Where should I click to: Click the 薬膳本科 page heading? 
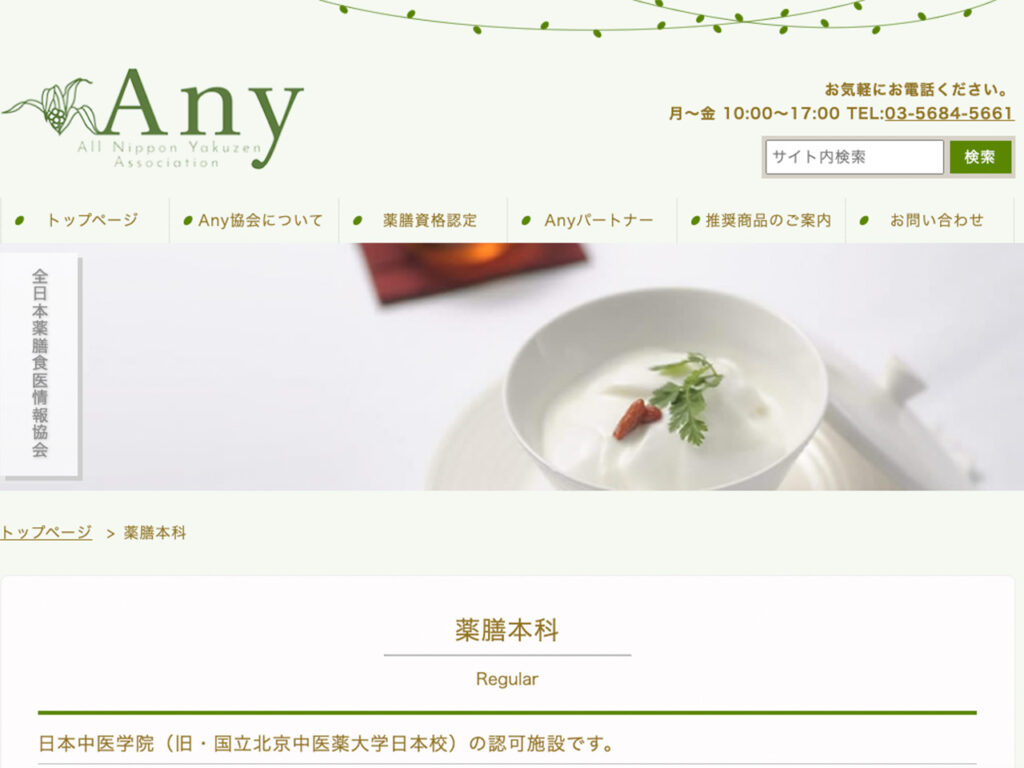507,630
